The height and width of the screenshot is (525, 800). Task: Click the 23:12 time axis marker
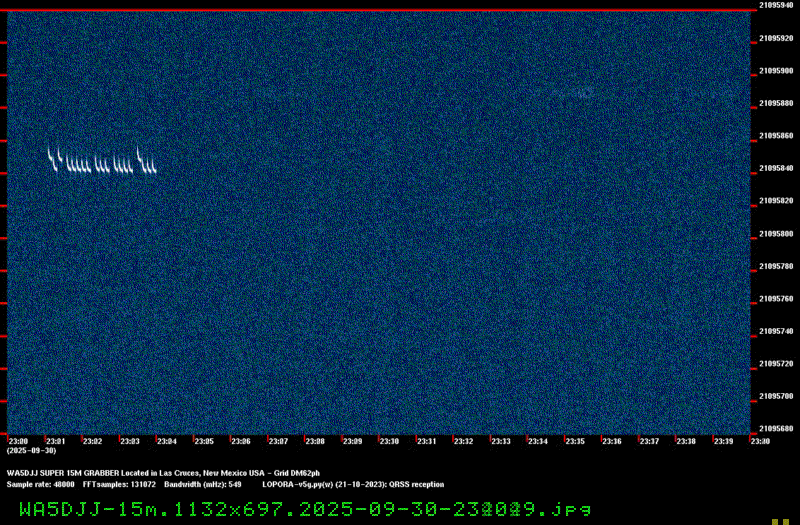pyautogui.click(x=463, y=441)
